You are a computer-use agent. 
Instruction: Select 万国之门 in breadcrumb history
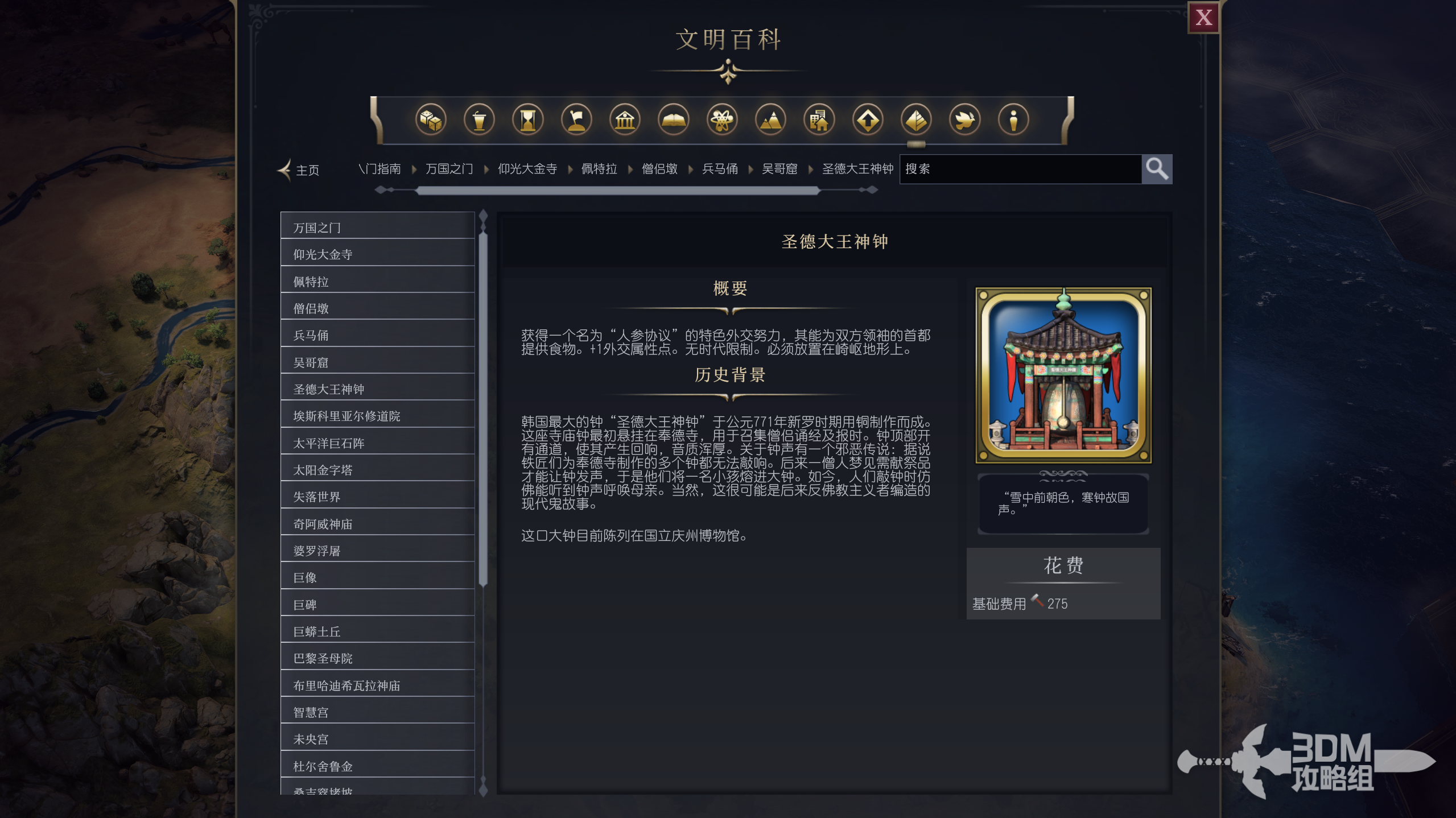[x=449, y=169]
